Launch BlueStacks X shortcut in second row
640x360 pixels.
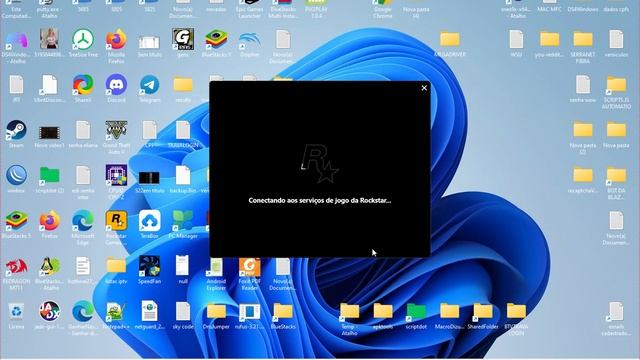click(216, 40)
